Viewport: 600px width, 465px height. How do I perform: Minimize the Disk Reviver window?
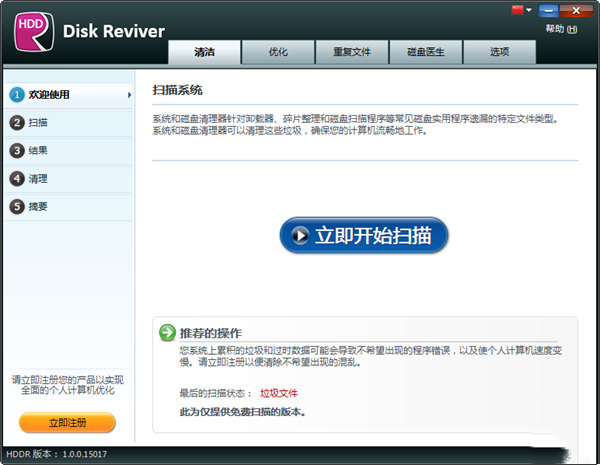[x=548, y=11]
